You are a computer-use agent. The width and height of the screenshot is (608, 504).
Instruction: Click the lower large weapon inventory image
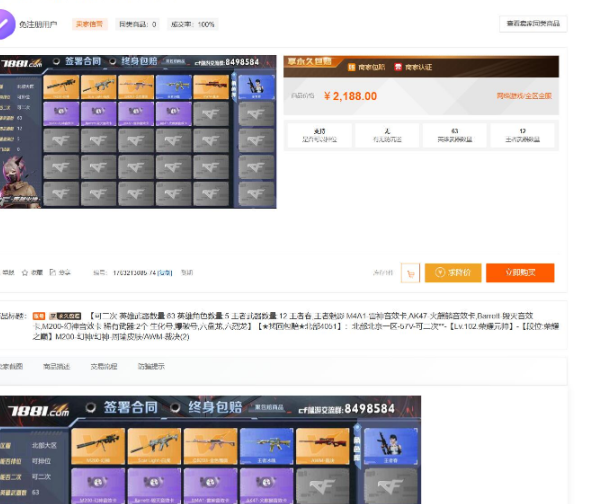tap(210, 450)
